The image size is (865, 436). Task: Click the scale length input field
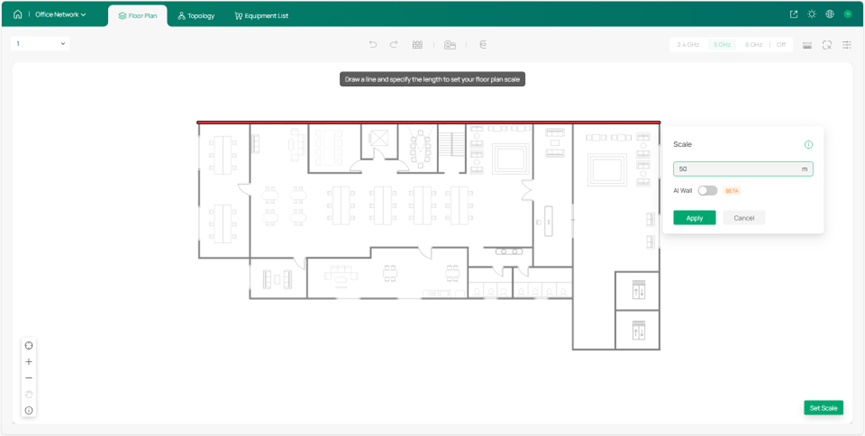click(x=738, y=169)
